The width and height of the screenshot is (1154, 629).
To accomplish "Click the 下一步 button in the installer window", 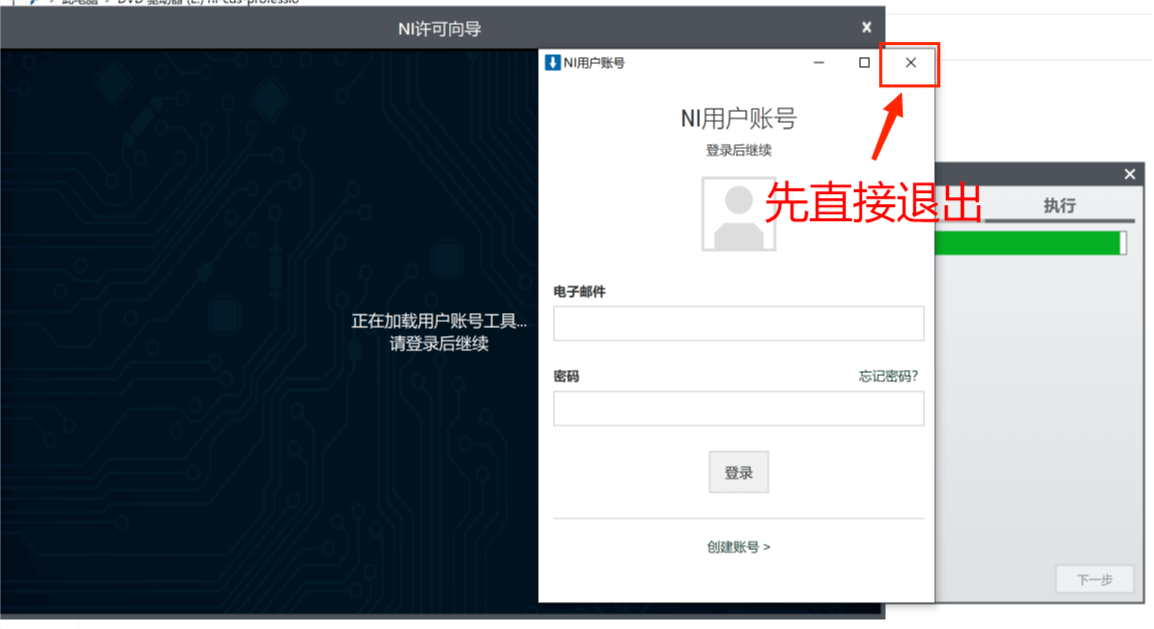I will 1094,580.
